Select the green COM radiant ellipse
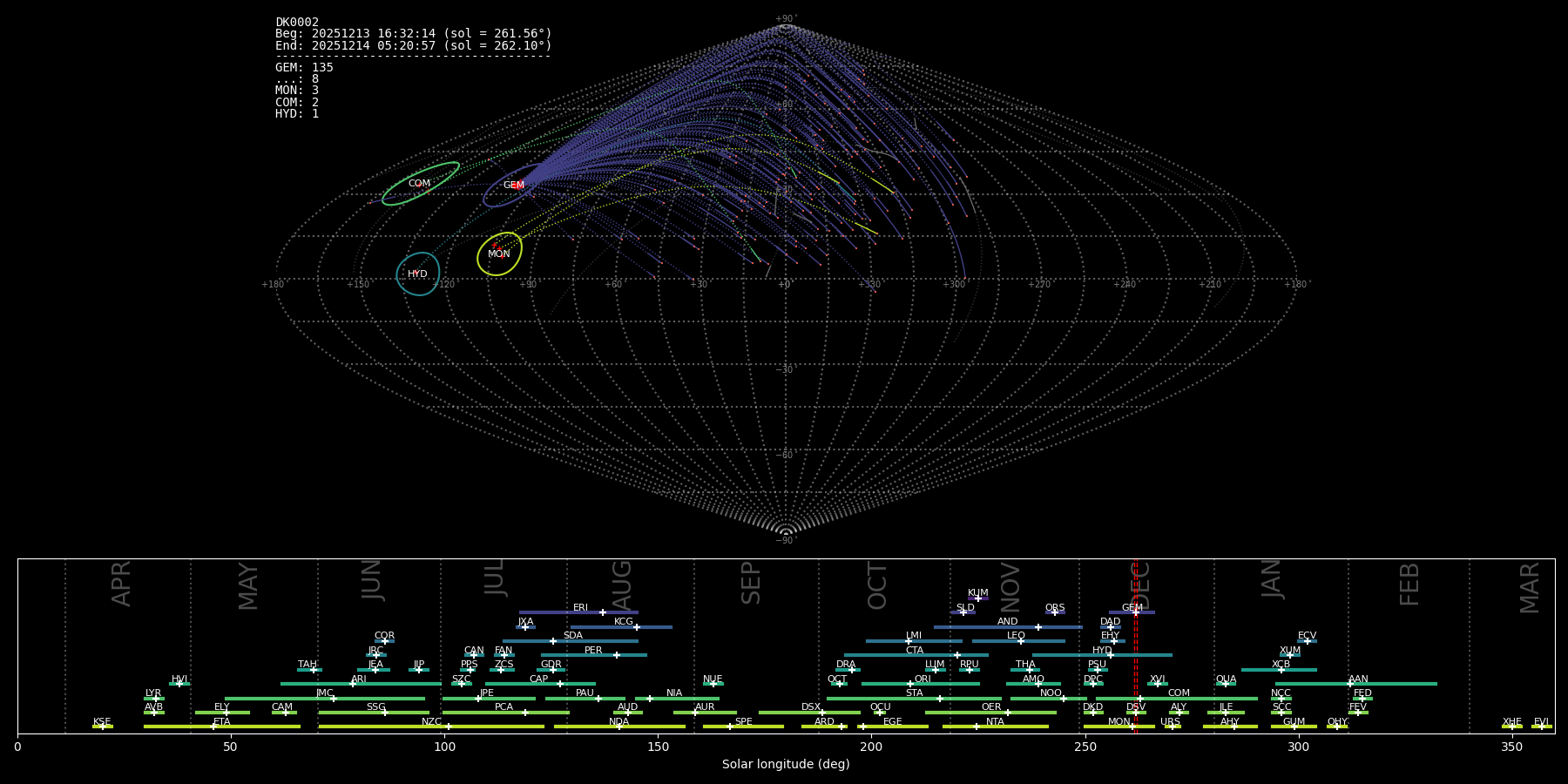 pyautogui.click(x=421, y=184)
